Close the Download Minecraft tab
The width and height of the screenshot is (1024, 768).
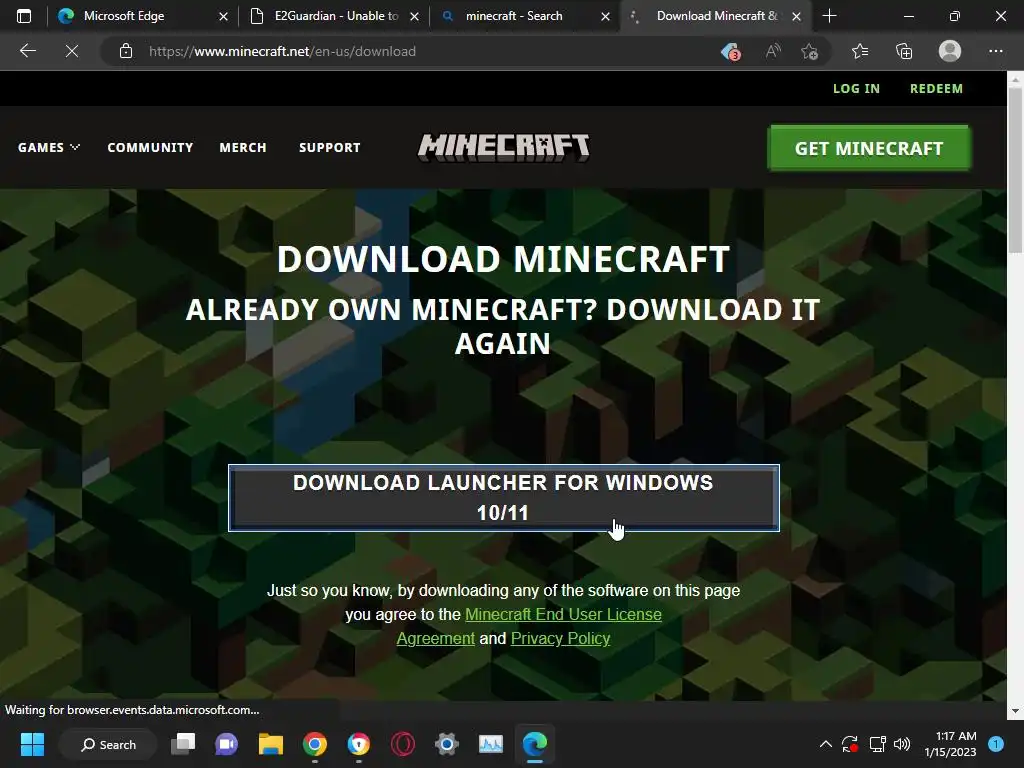pyautogui.click(x=796, y=16)
